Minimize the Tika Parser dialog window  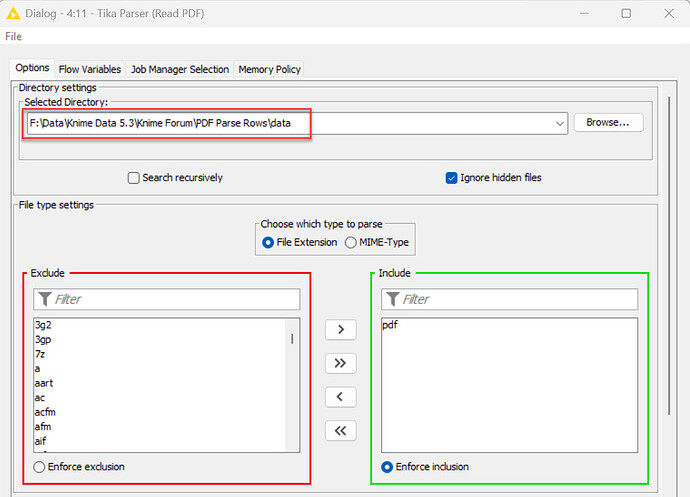(x=584, y=13)
